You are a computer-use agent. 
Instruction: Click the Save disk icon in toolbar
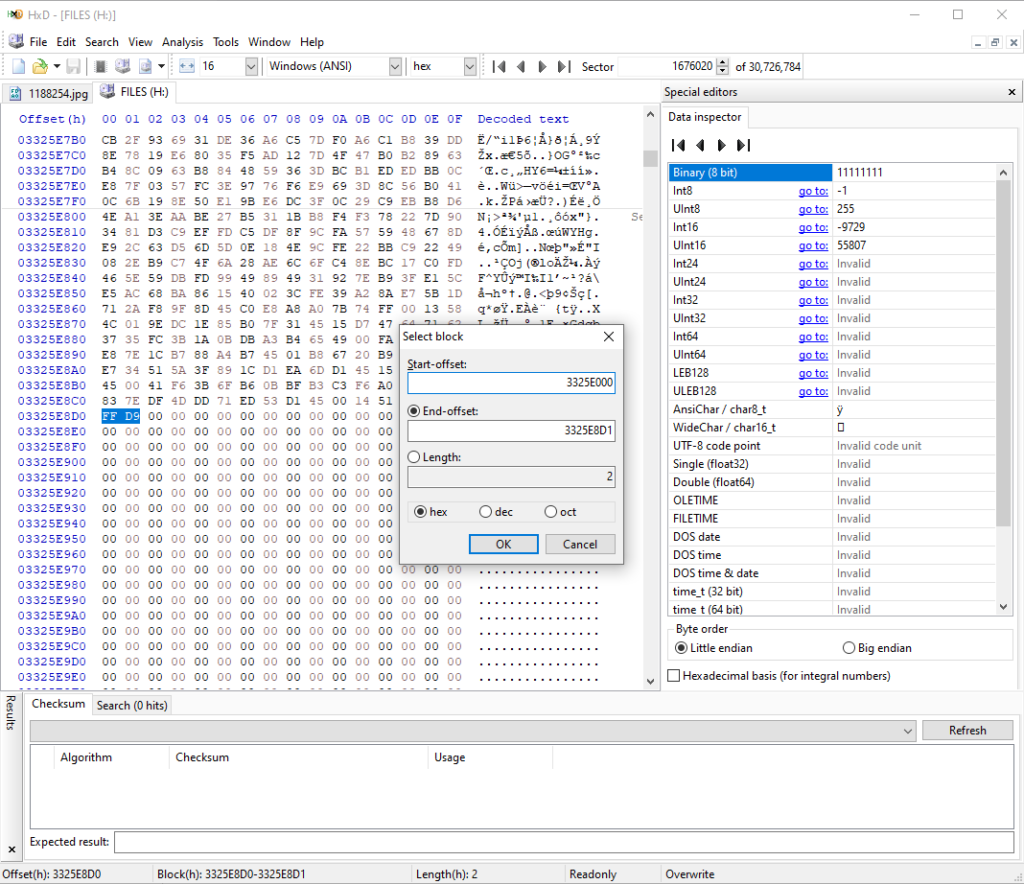73,67
